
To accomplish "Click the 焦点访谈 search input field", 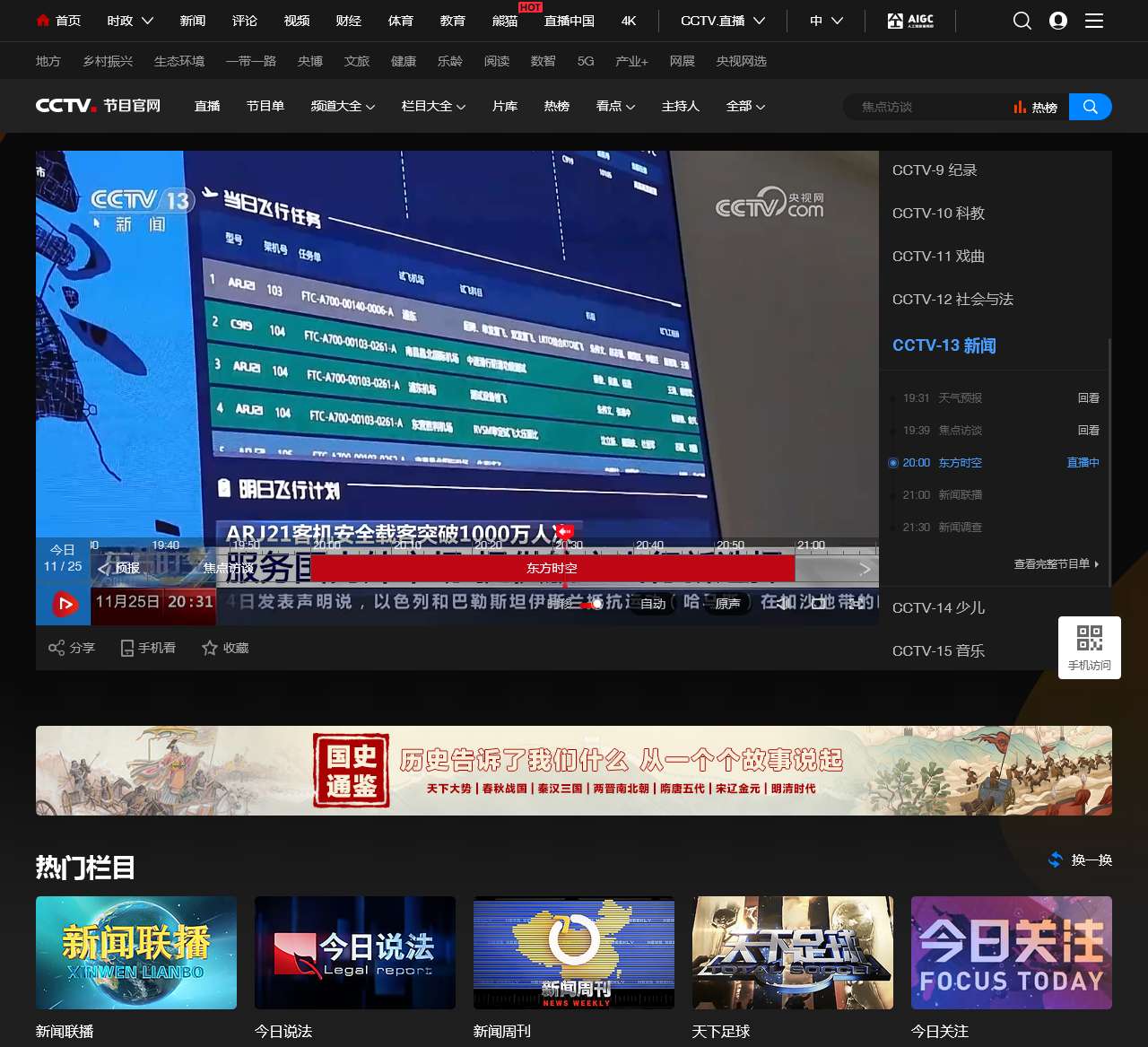I will 928,107.
